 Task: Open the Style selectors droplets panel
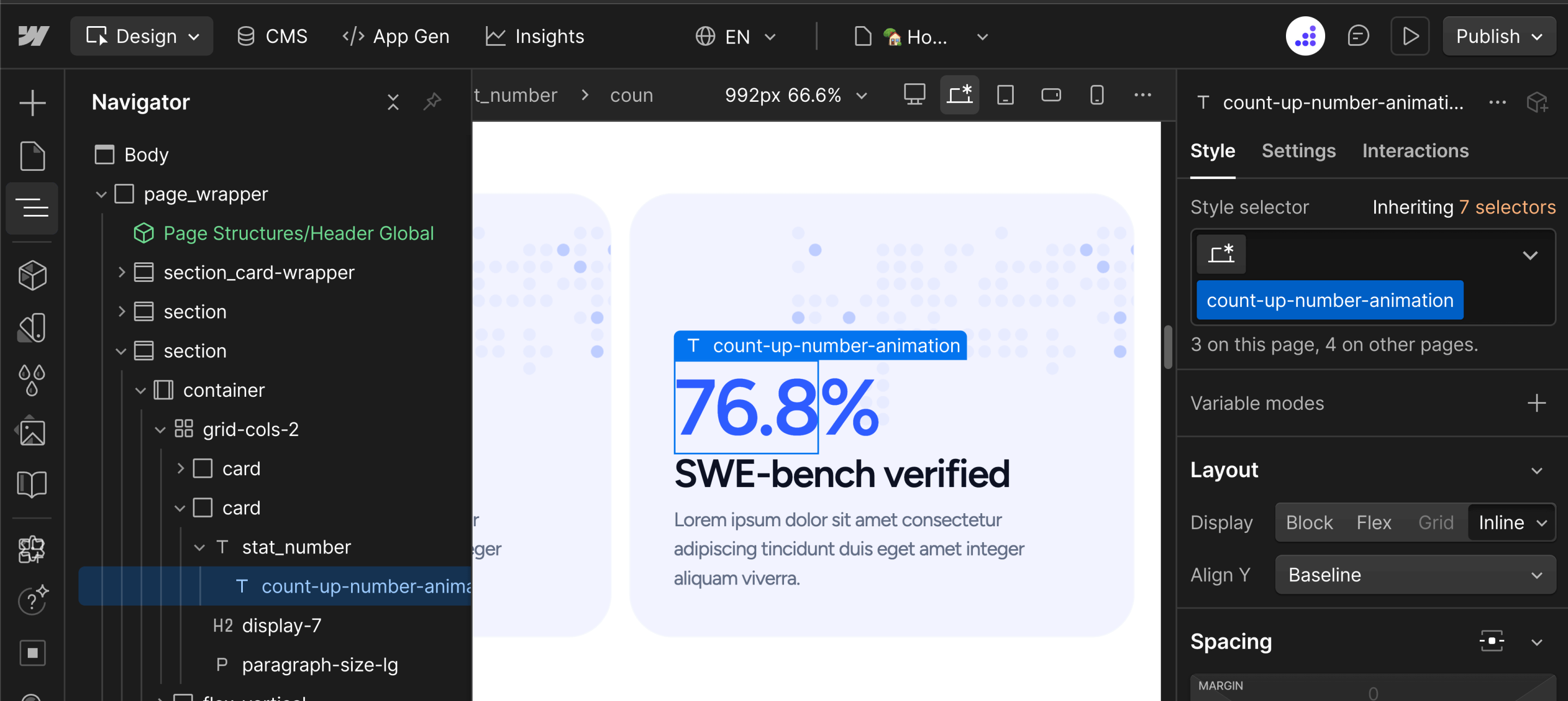tap(32, 380)
